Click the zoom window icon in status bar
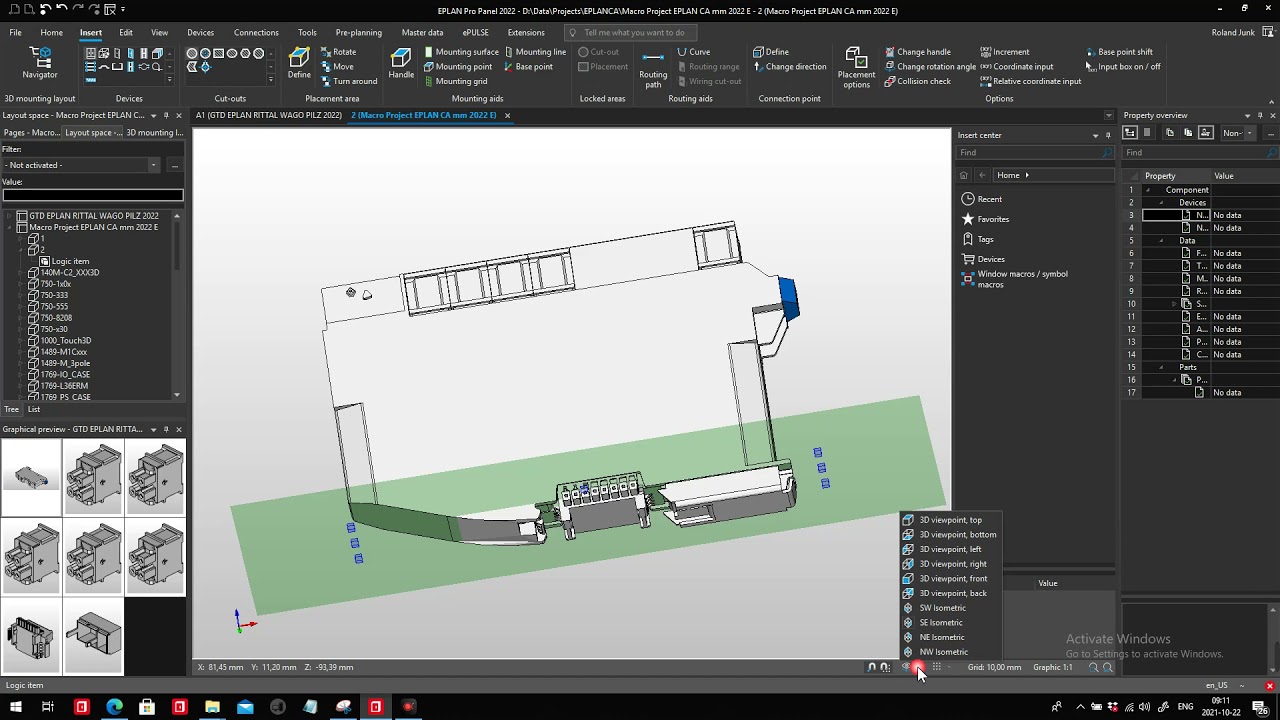This screenshot has height=720, width=1280. tap(1093, 667)
